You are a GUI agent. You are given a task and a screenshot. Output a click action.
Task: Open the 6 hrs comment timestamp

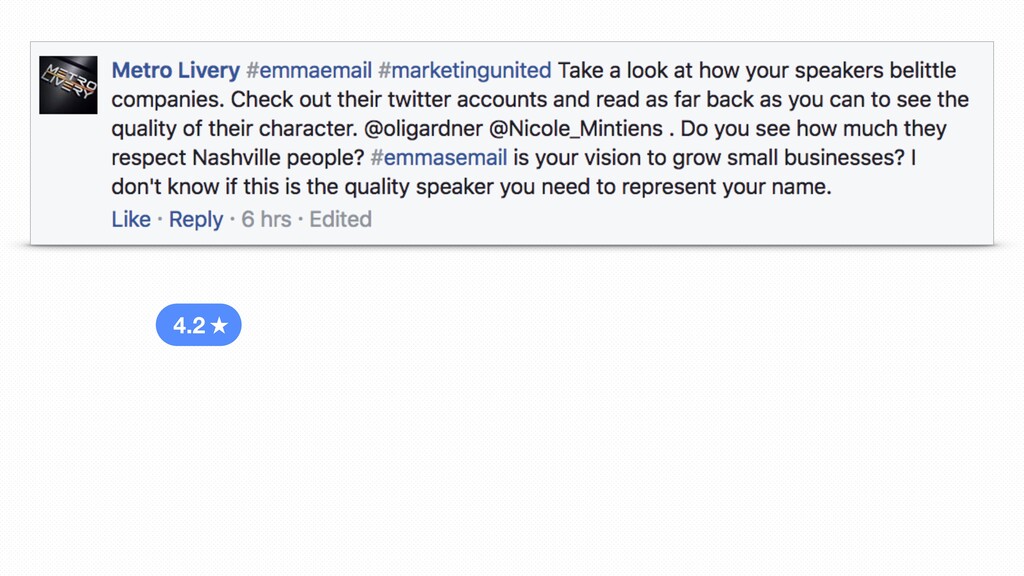pos(266,219)
